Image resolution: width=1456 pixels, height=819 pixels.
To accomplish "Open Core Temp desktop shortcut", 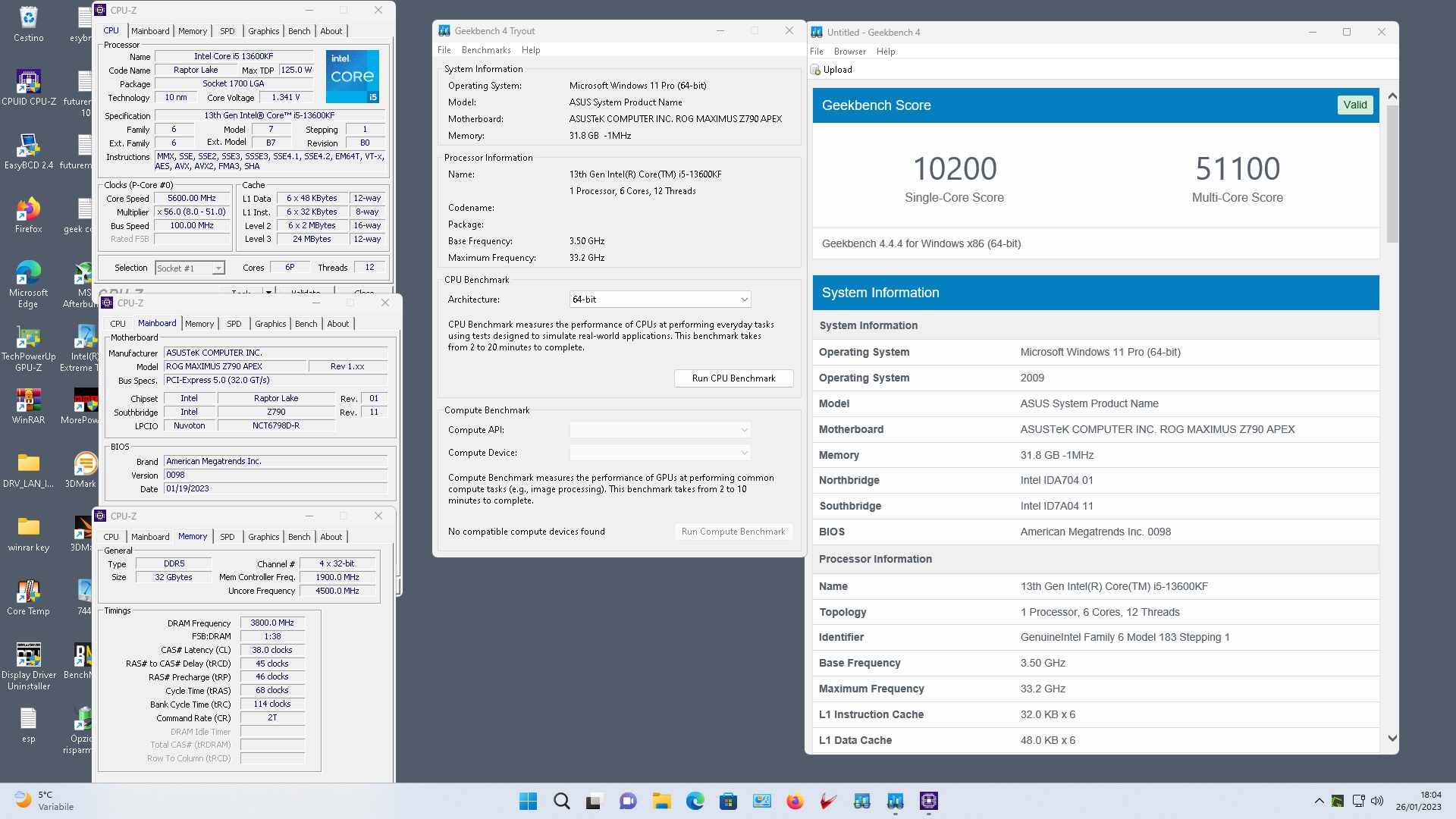I will click(28, 598).
